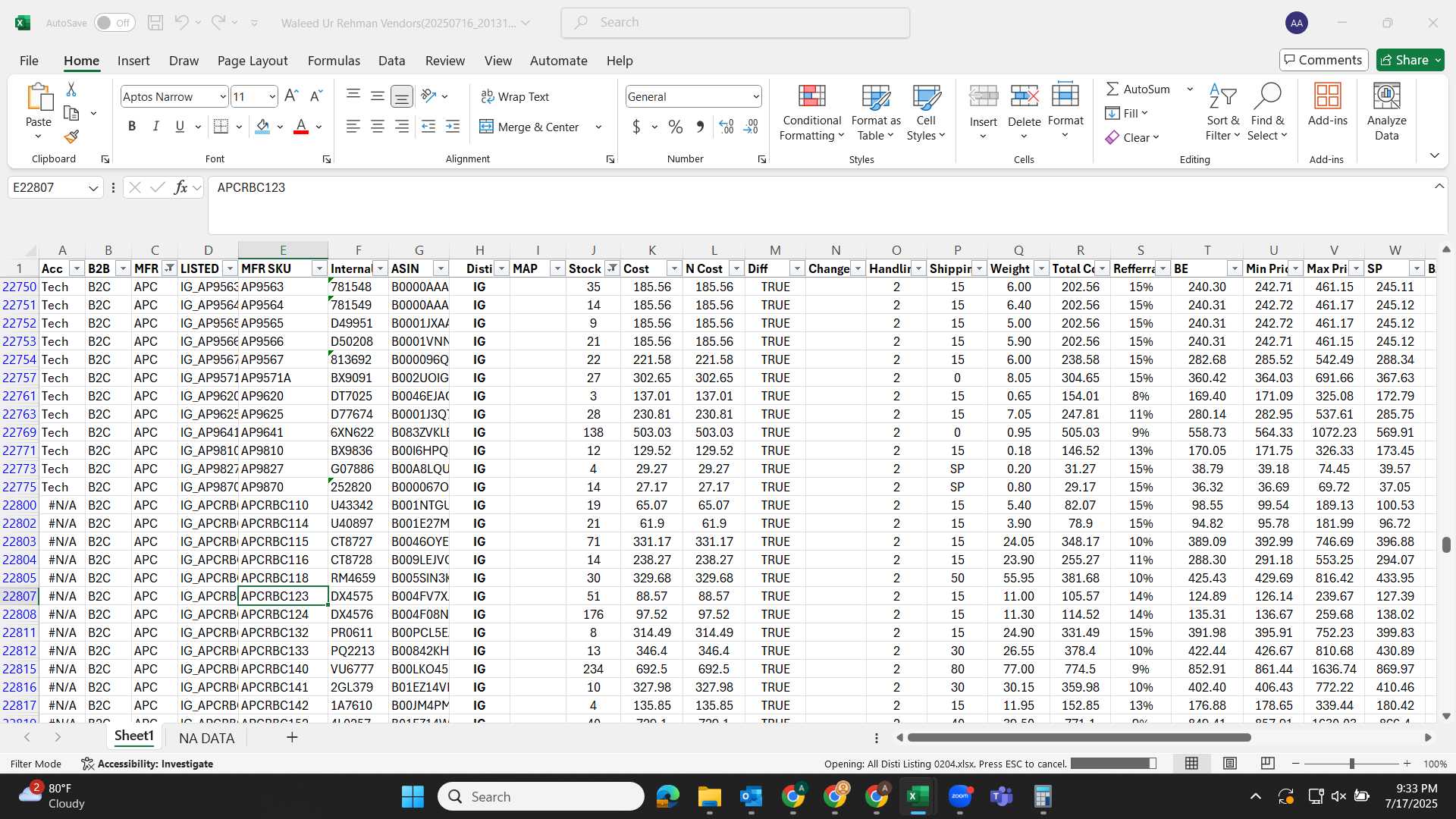Click the Fill Color paint bucket
Viewport: 1456px width, 819px height.
coord(262,127)
